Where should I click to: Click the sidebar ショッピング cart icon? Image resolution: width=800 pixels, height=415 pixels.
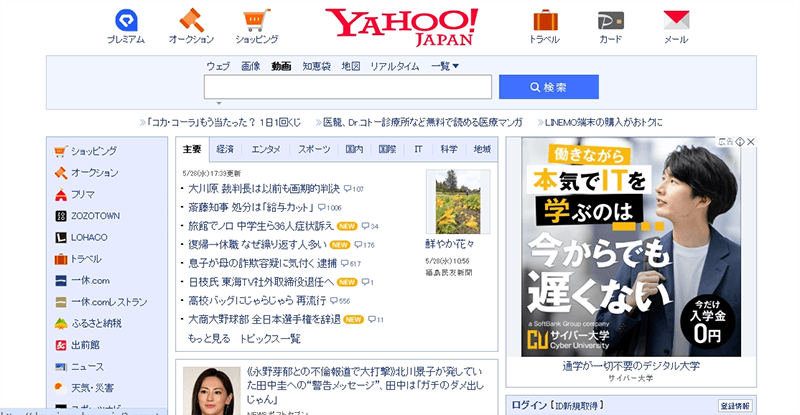coord(61,151)
